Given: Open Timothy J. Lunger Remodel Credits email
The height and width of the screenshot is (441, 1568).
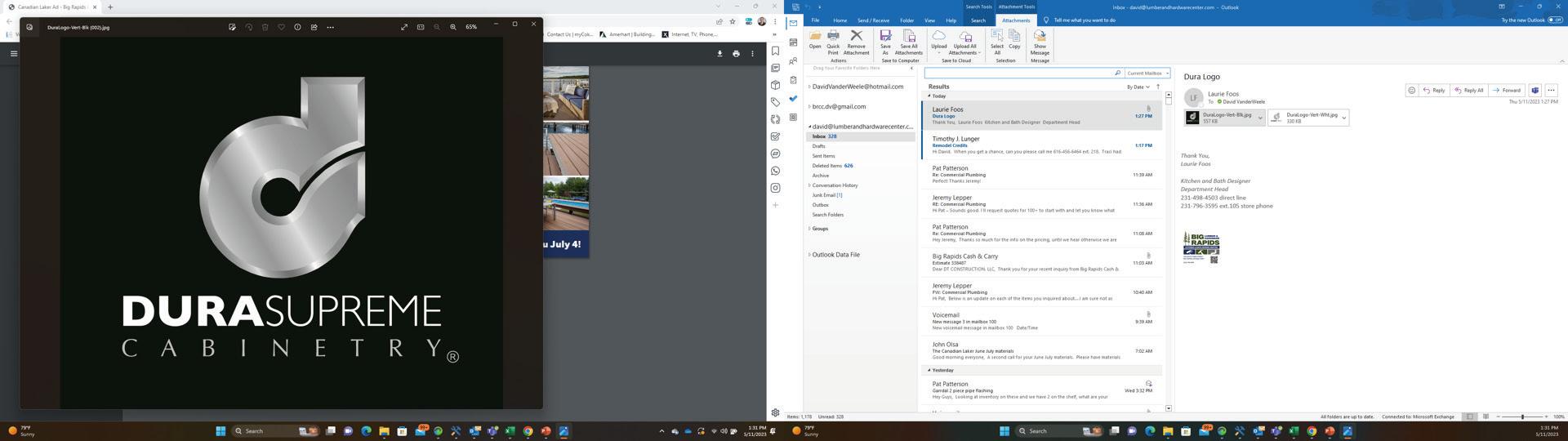Looking at the screenshot, I should [x=1041, y=145].
